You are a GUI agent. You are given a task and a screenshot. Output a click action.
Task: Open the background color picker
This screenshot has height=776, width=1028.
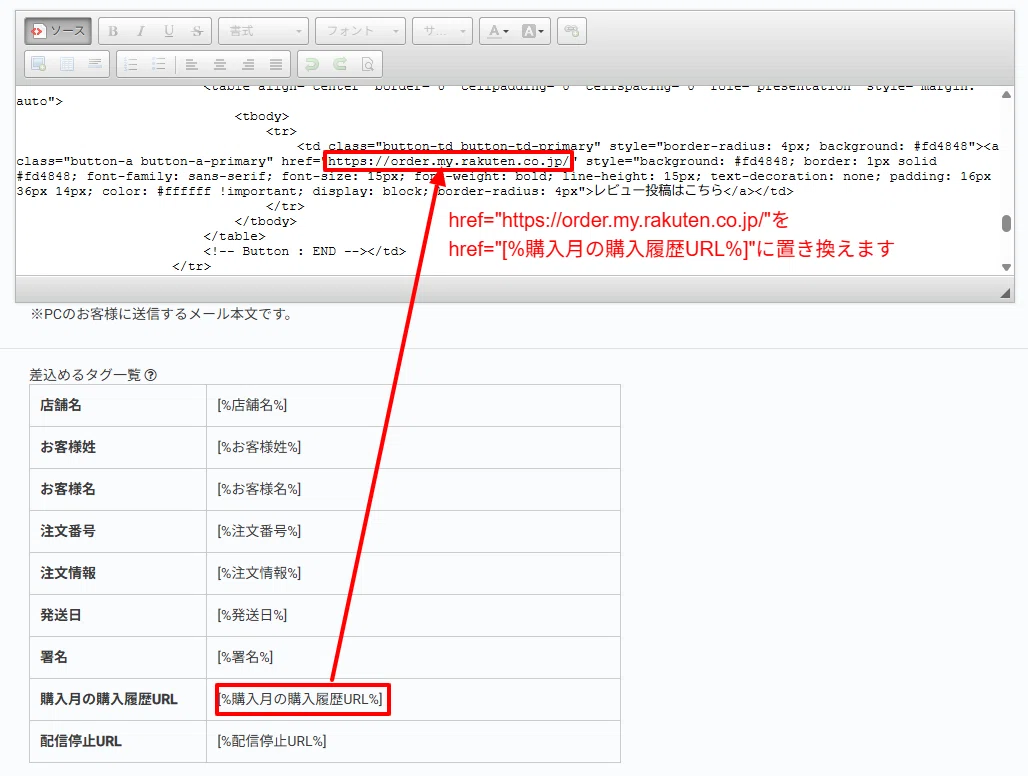pos(532,31)
